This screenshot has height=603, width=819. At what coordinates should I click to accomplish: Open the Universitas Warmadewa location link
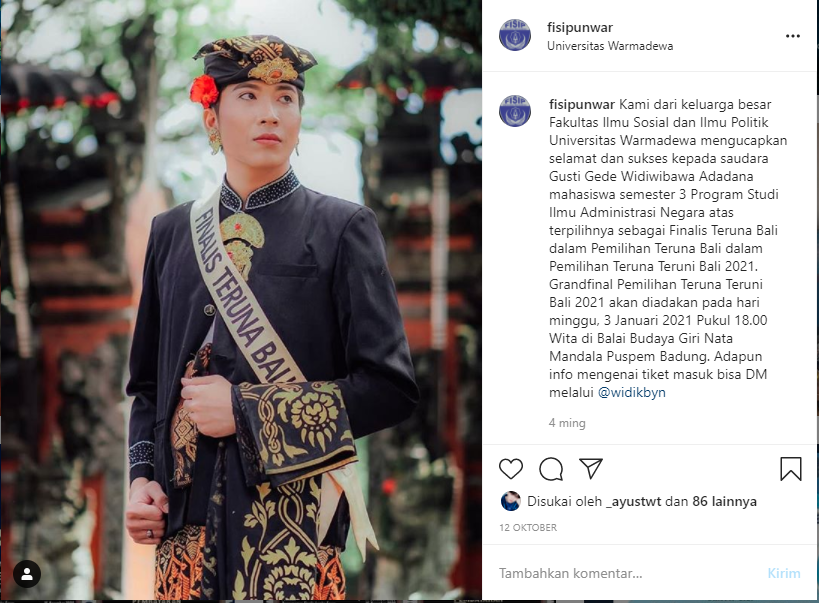pos(610,46)
